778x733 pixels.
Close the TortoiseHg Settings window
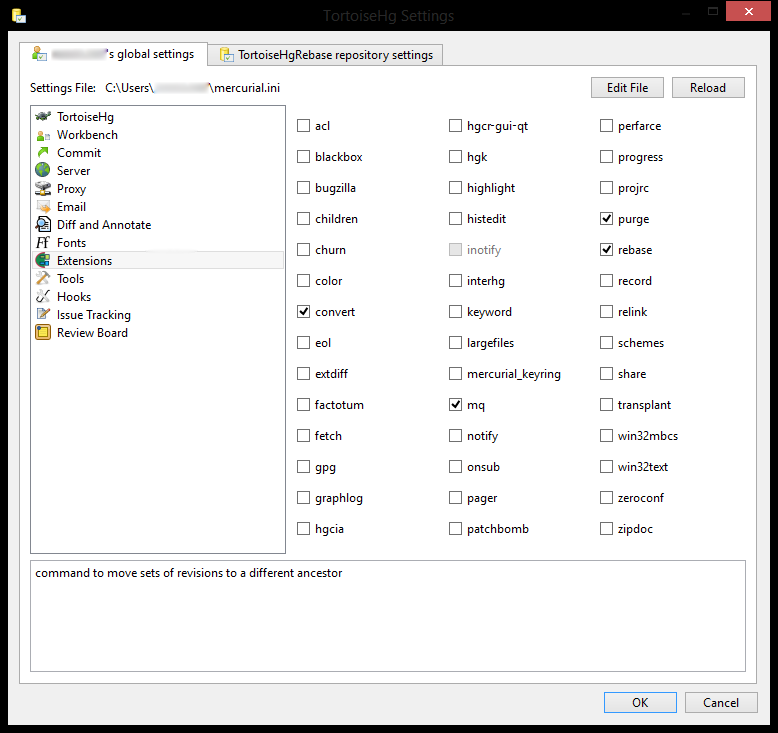[748, 11]
